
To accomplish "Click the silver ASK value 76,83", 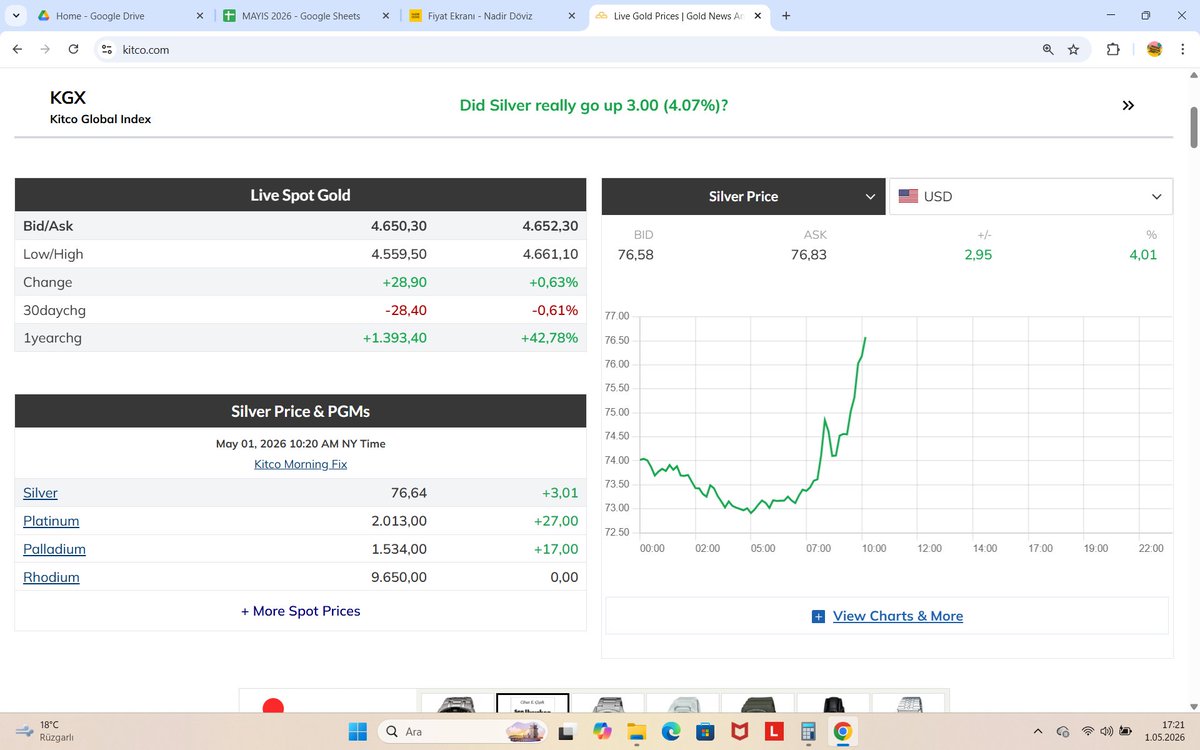I will [809, 255].
